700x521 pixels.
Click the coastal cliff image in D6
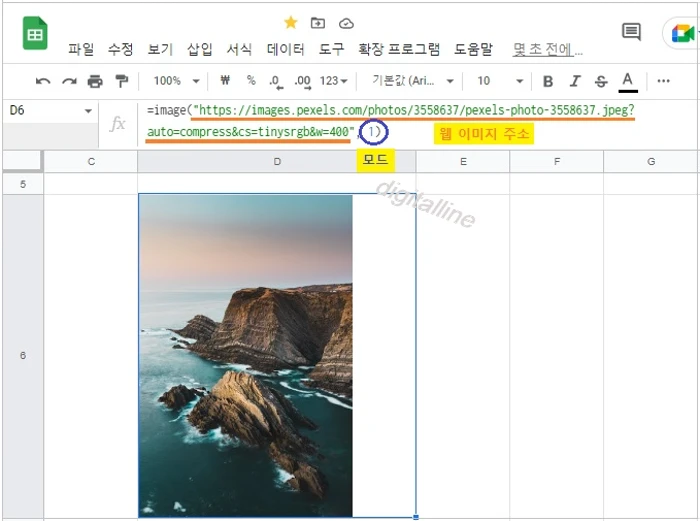pos(246,356)
